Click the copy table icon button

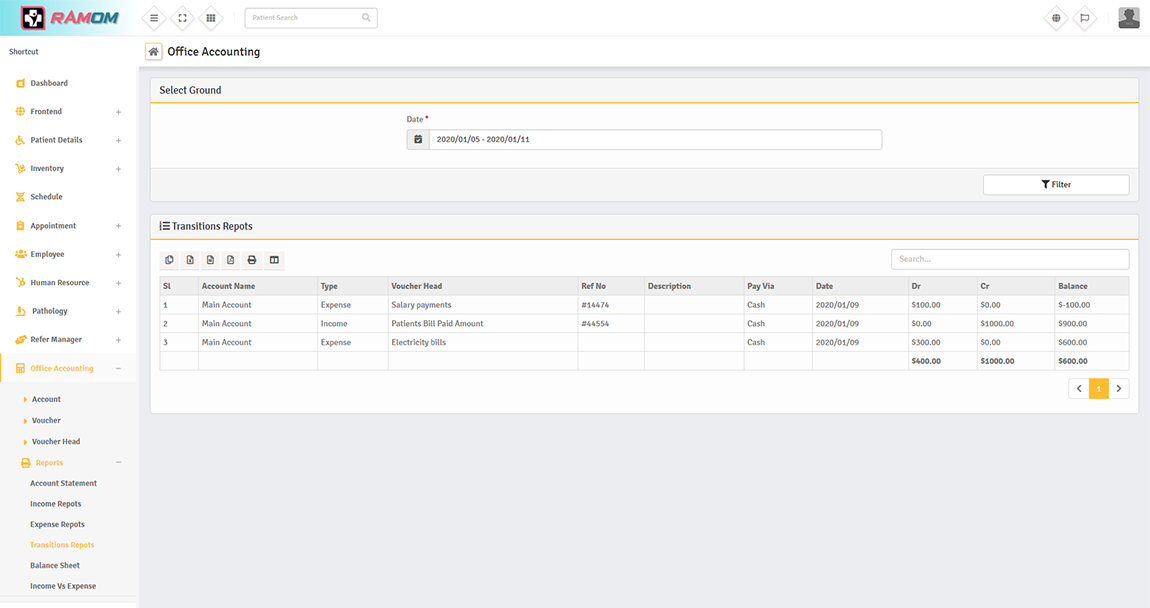(x=169, y=260)
